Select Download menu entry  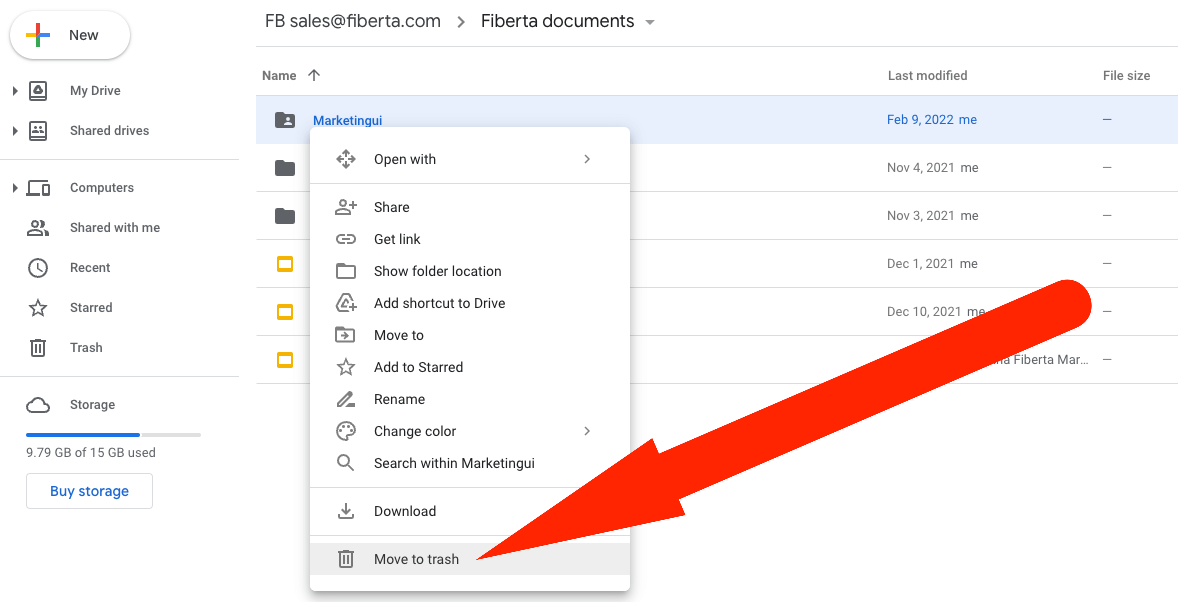pyautogui.click(x=470, y=511)
